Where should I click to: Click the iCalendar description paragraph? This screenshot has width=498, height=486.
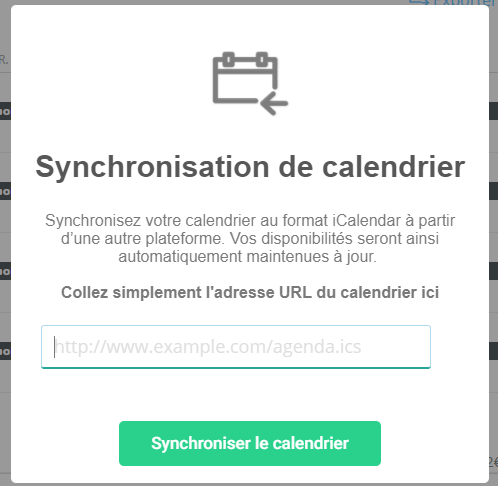click(x=250, y=239)
